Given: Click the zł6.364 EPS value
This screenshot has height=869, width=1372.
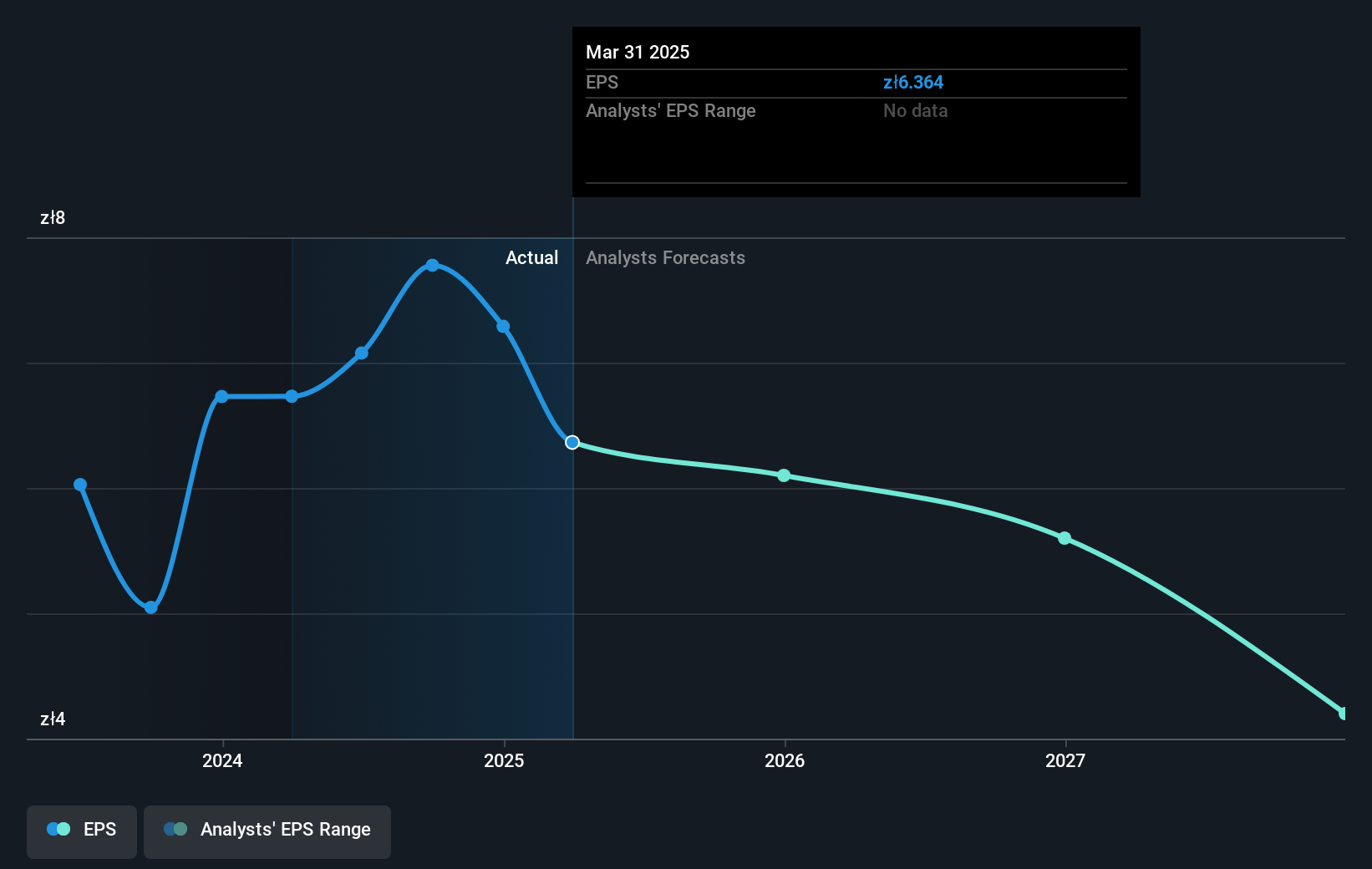Looking at the screenshot, I should click(913, 82).
